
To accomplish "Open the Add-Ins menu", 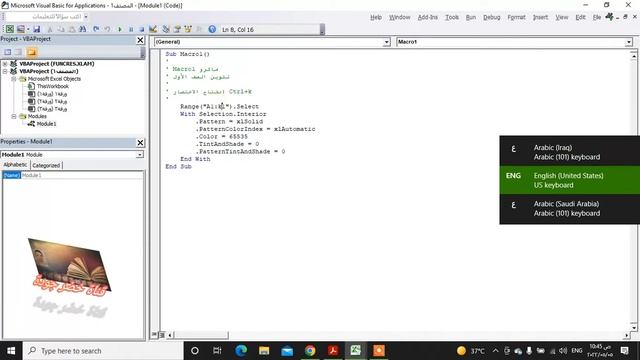I will 428,17.
